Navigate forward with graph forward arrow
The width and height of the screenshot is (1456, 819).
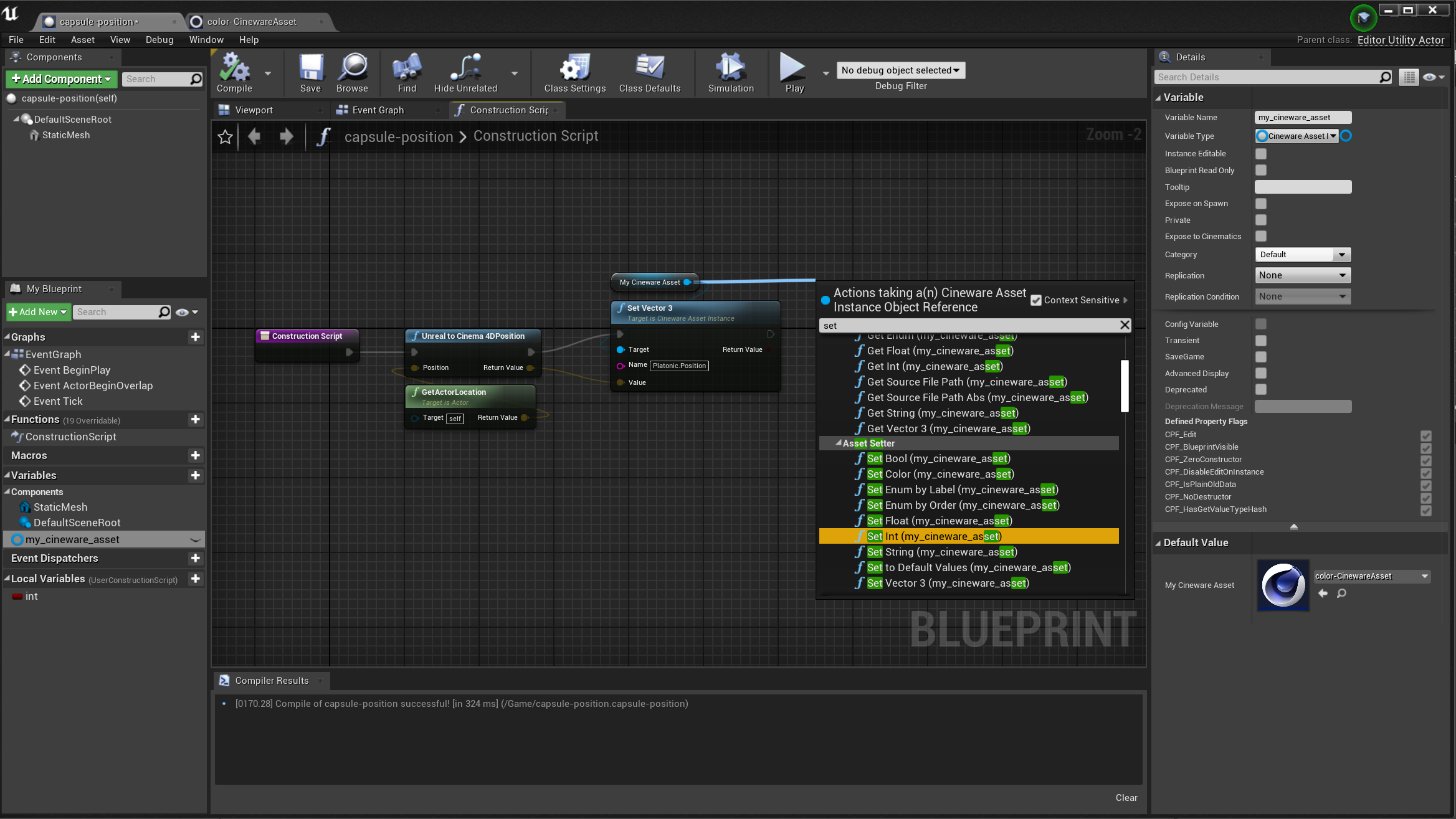click(x=286, y=136)
